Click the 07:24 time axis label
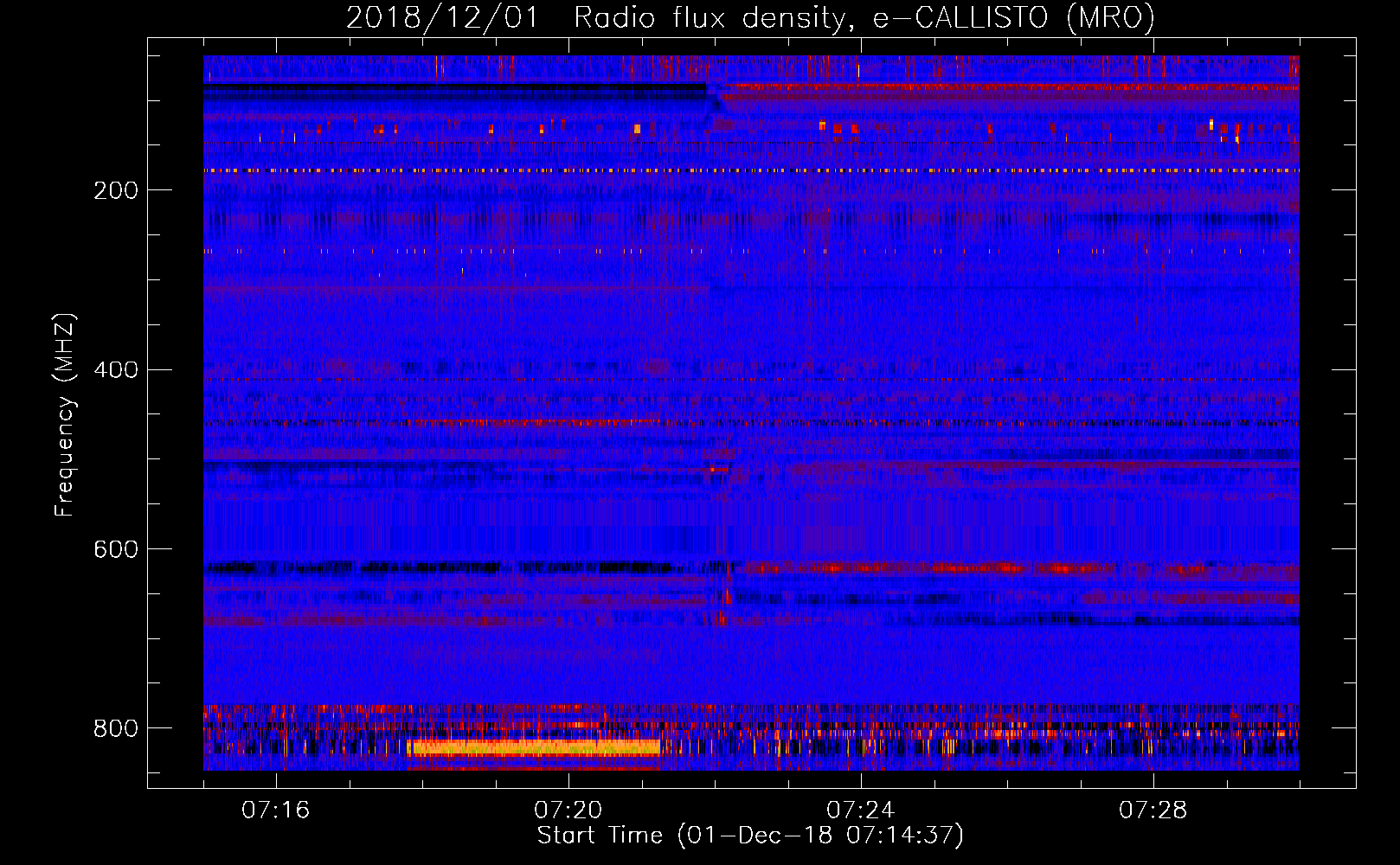This screenshot has height=865, width=1400. click(x=860, y=811)
